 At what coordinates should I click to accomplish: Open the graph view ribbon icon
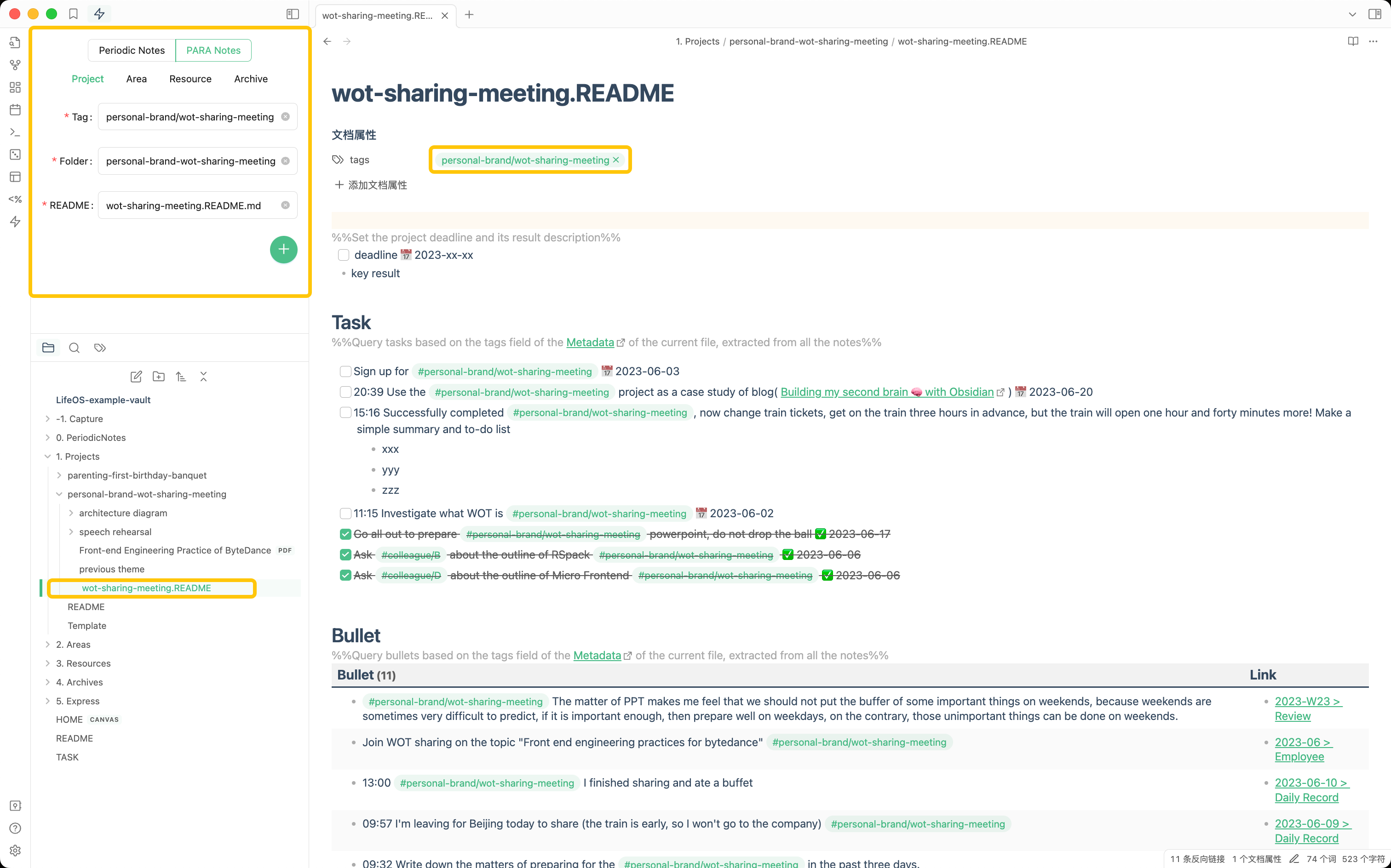16,65
